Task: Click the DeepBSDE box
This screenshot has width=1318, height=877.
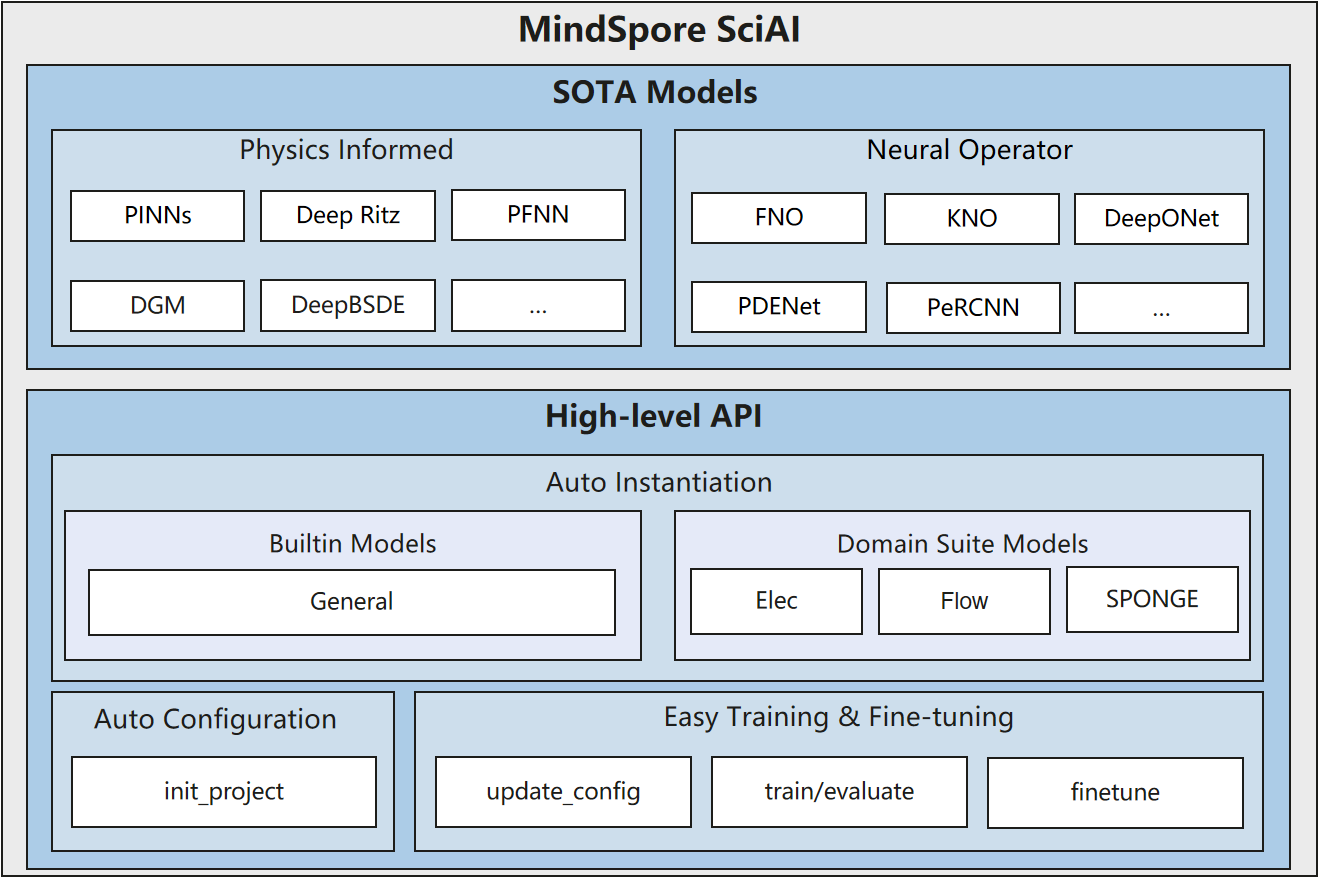Action: [x=348, y=305]
